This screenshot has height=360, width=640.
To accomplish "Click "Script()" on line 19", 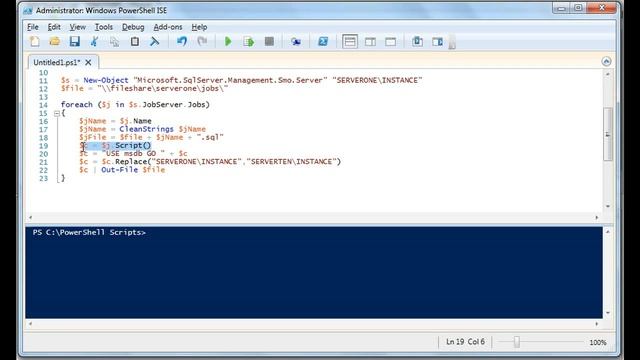I will click(x=133, y=146).
